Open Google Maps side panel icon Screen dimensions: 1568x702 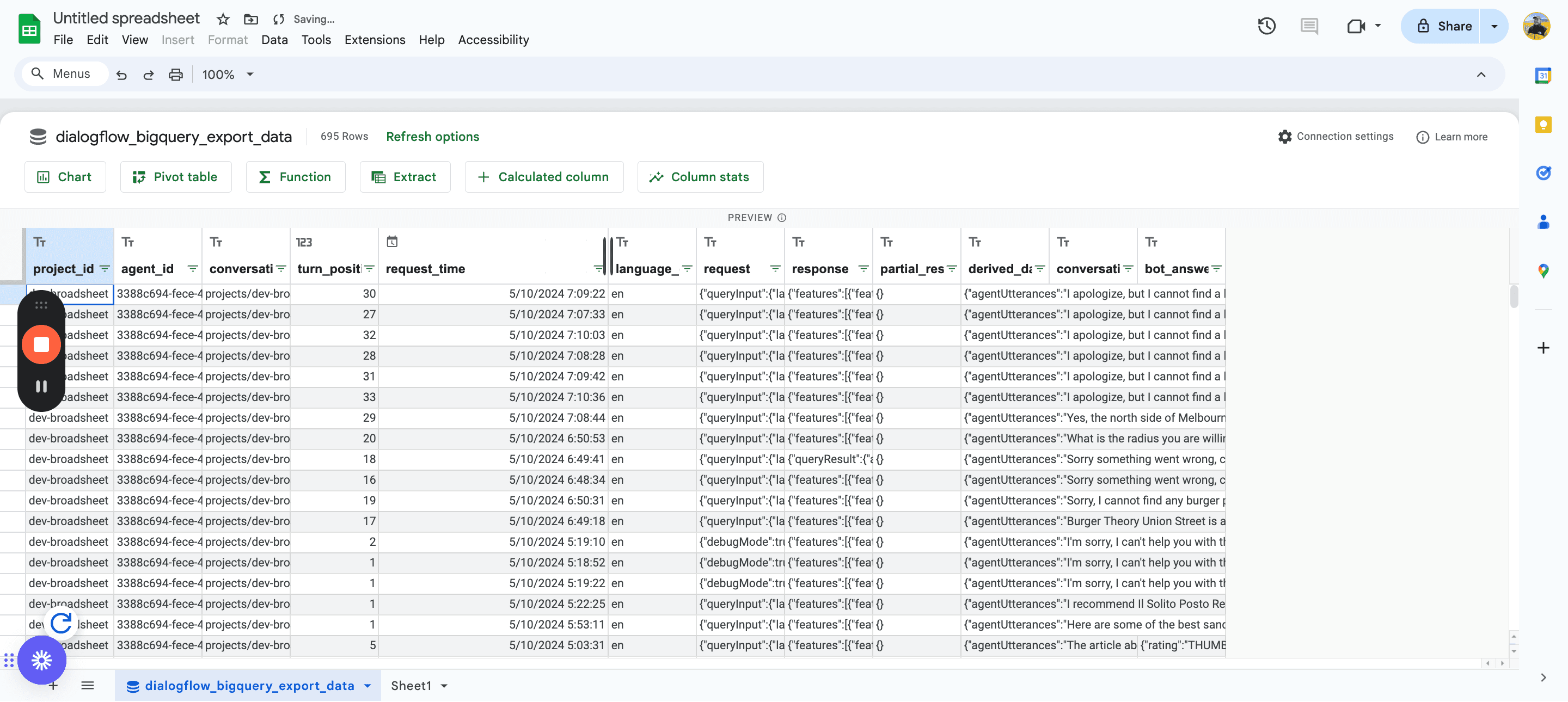click(1543, 270)
